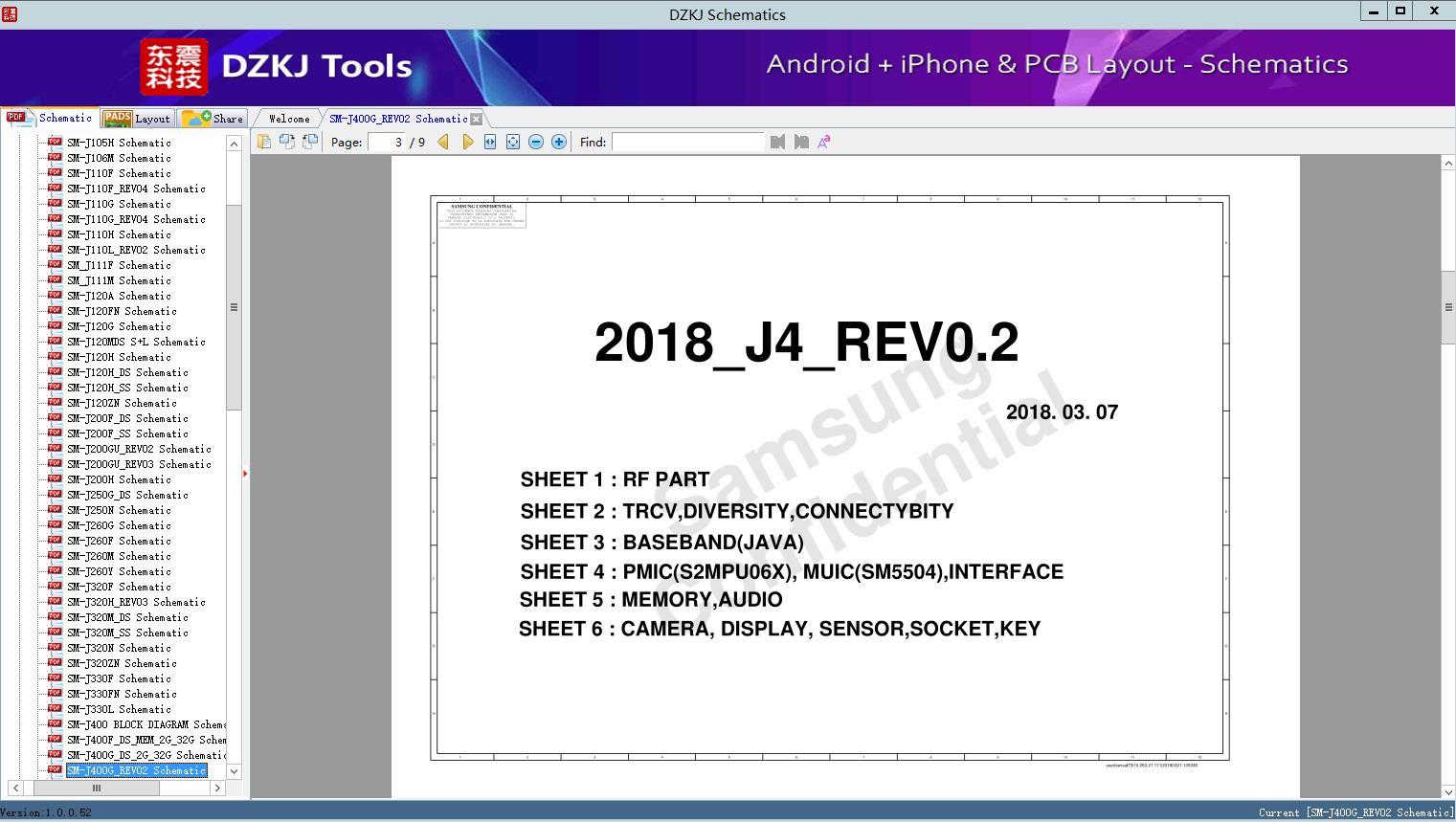Open the Welcome document tab
The width and height of the screenshot is (1456, 822).
pos(289,119)
